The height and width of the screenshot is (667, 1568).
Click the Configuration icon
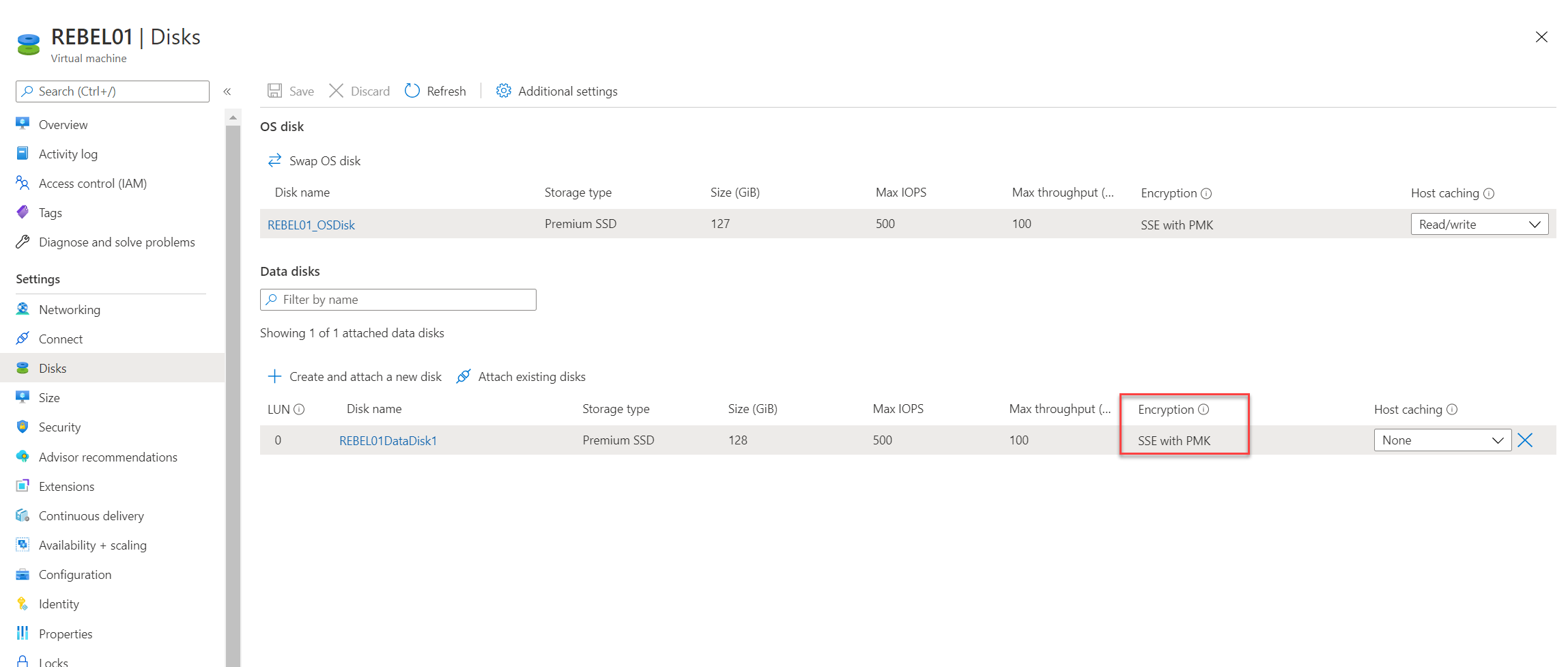tap(23, 573)
